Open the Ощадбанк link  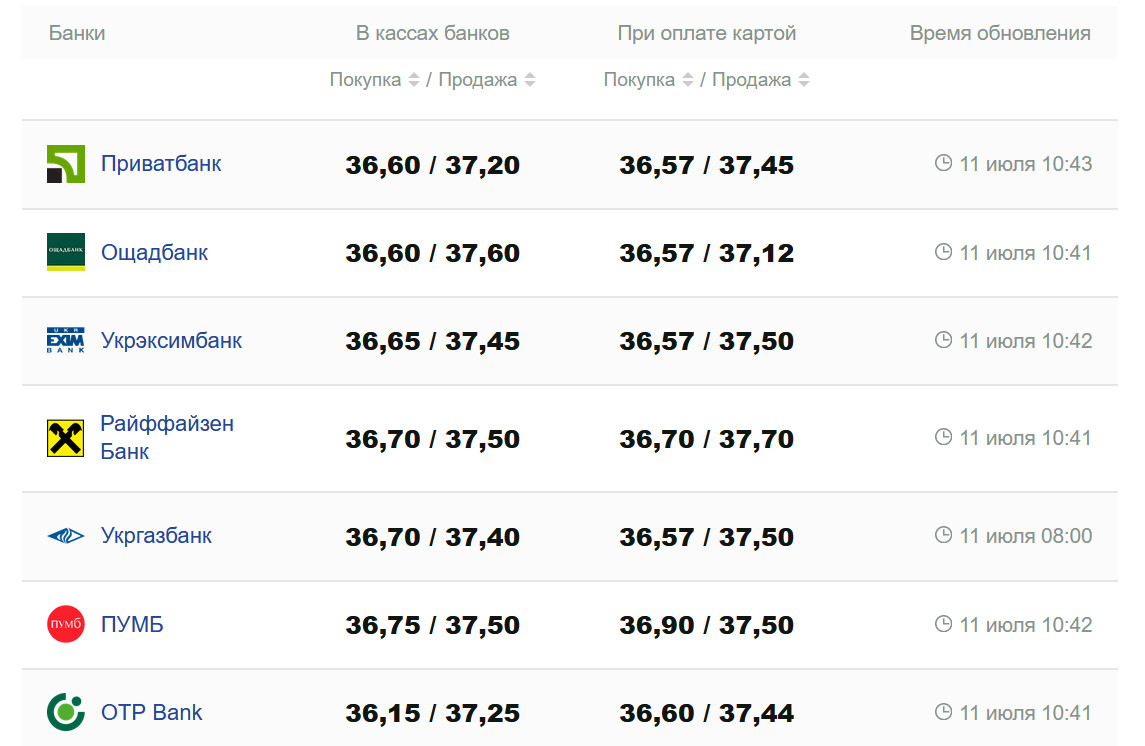154,252
